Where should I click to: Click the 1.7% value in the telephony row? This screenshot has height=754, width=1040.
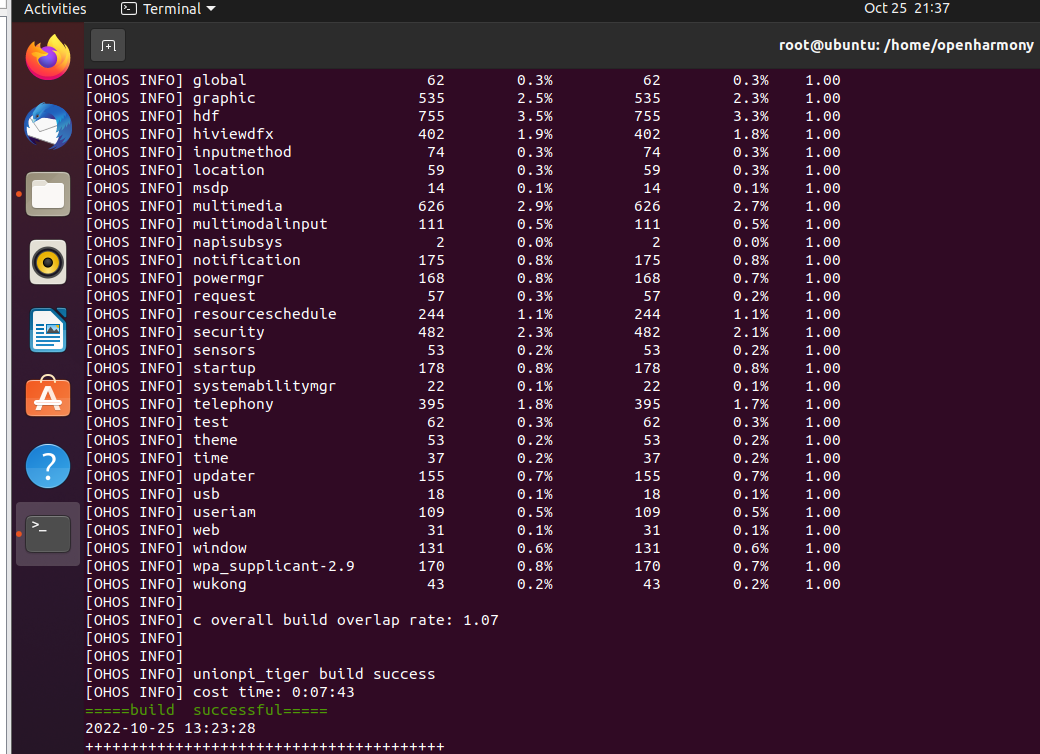click(x=751, y=404)
